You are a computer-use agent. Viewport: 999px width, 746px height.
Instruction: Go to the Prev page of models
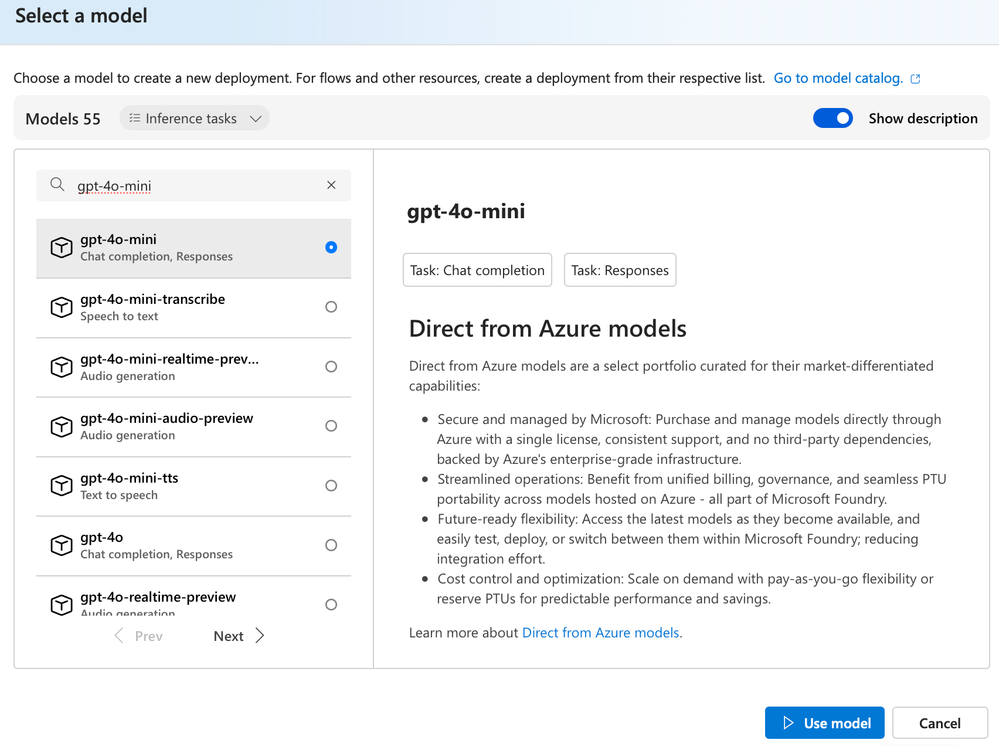click(139, 636)
